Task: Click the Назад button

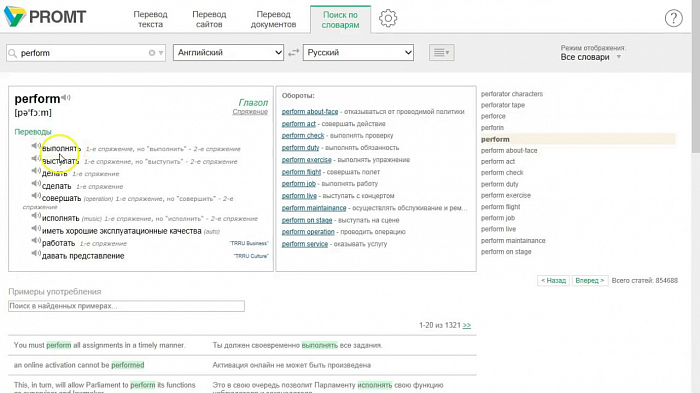Action: coord(553,280)
